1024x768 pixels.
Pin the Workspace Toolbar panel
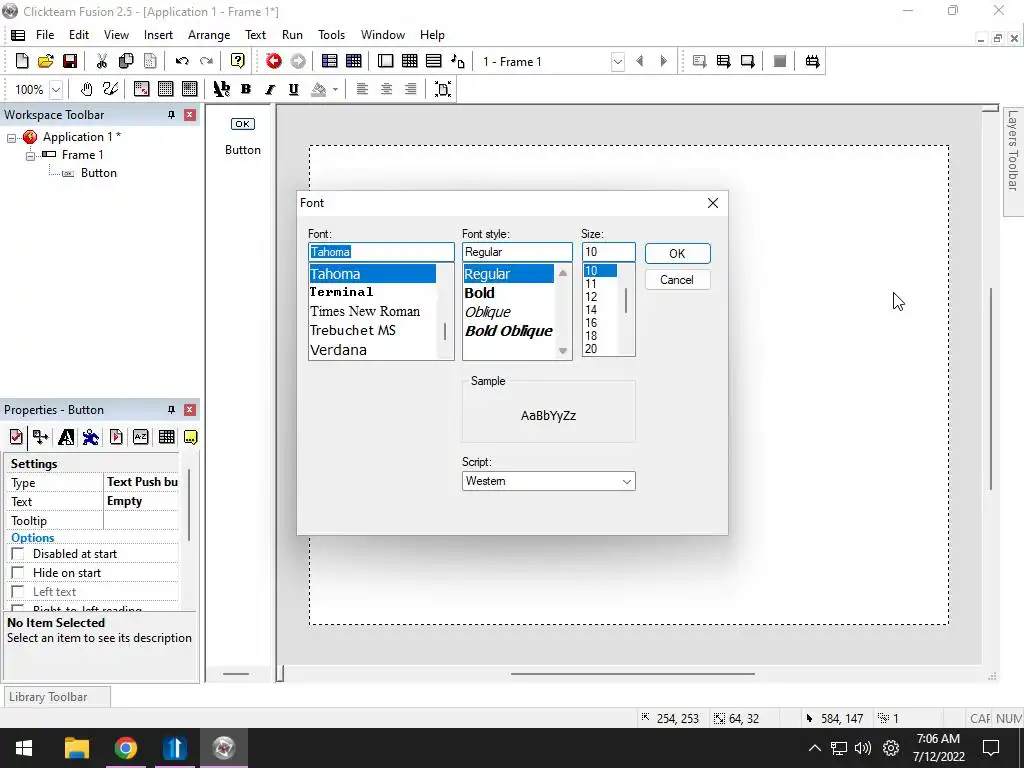[171, 115]
